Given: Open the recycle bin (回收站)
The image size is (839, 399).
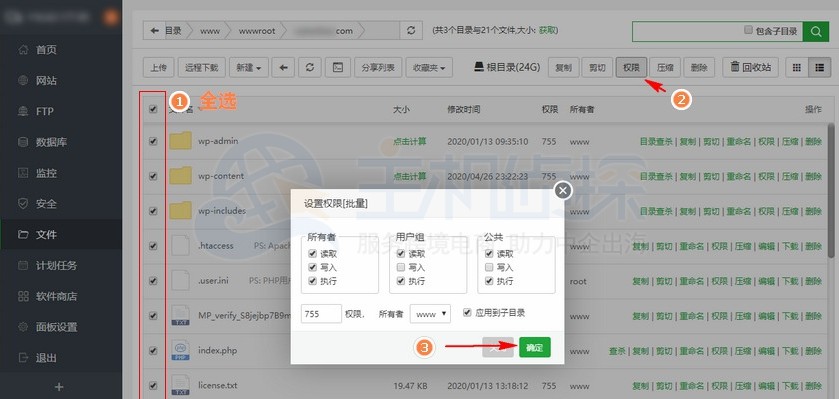Looking at the screenshot, I should point(751,68).
